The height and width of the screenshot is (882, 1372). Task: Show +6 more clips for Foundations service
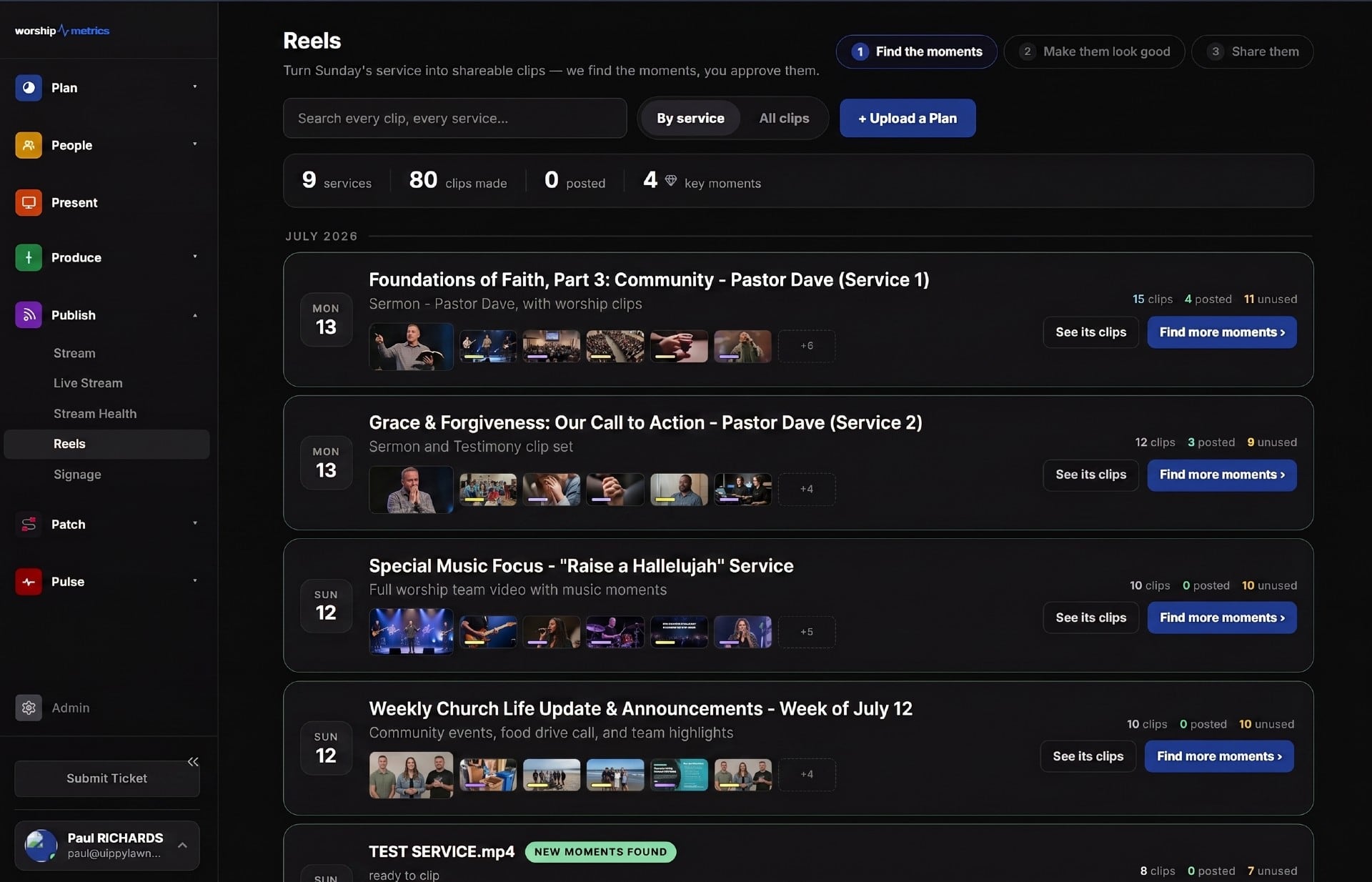click(x=807, y=346)
